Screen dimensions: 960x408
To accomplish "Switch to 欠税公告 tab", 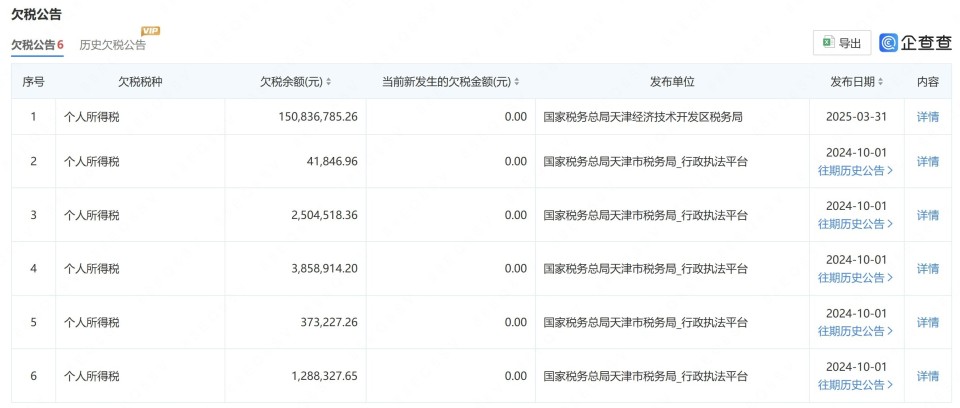I will point(37,45).
